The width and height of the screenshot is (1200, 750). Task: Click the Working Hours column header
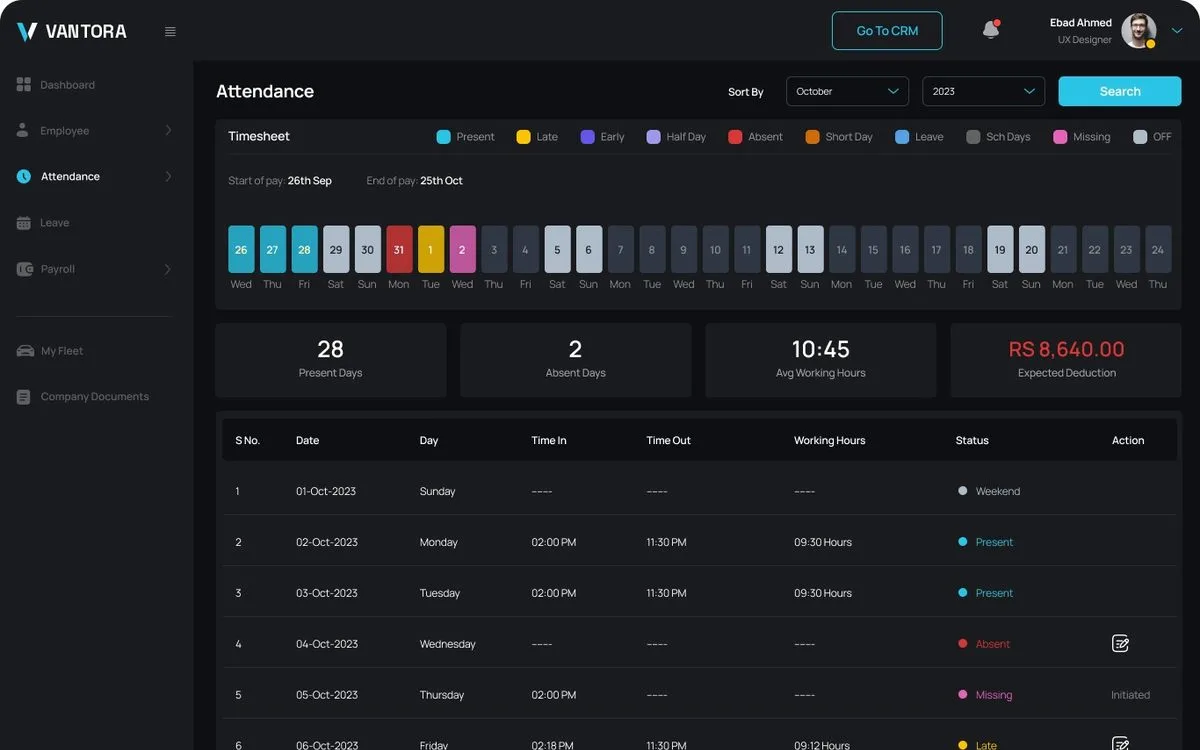[830, 441]
